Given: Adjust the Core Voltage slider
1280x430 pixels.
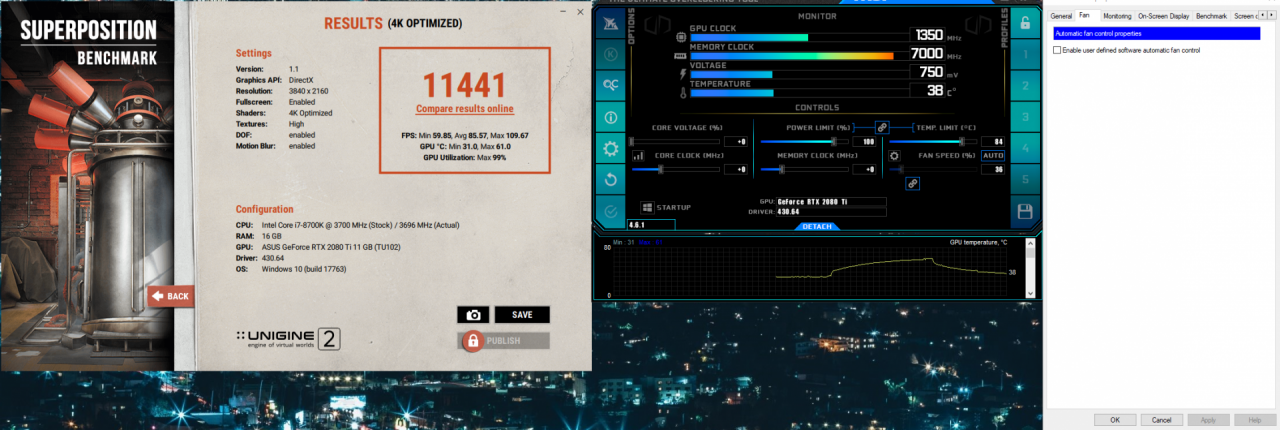Looking at the screenshot, I should [674, 142].
